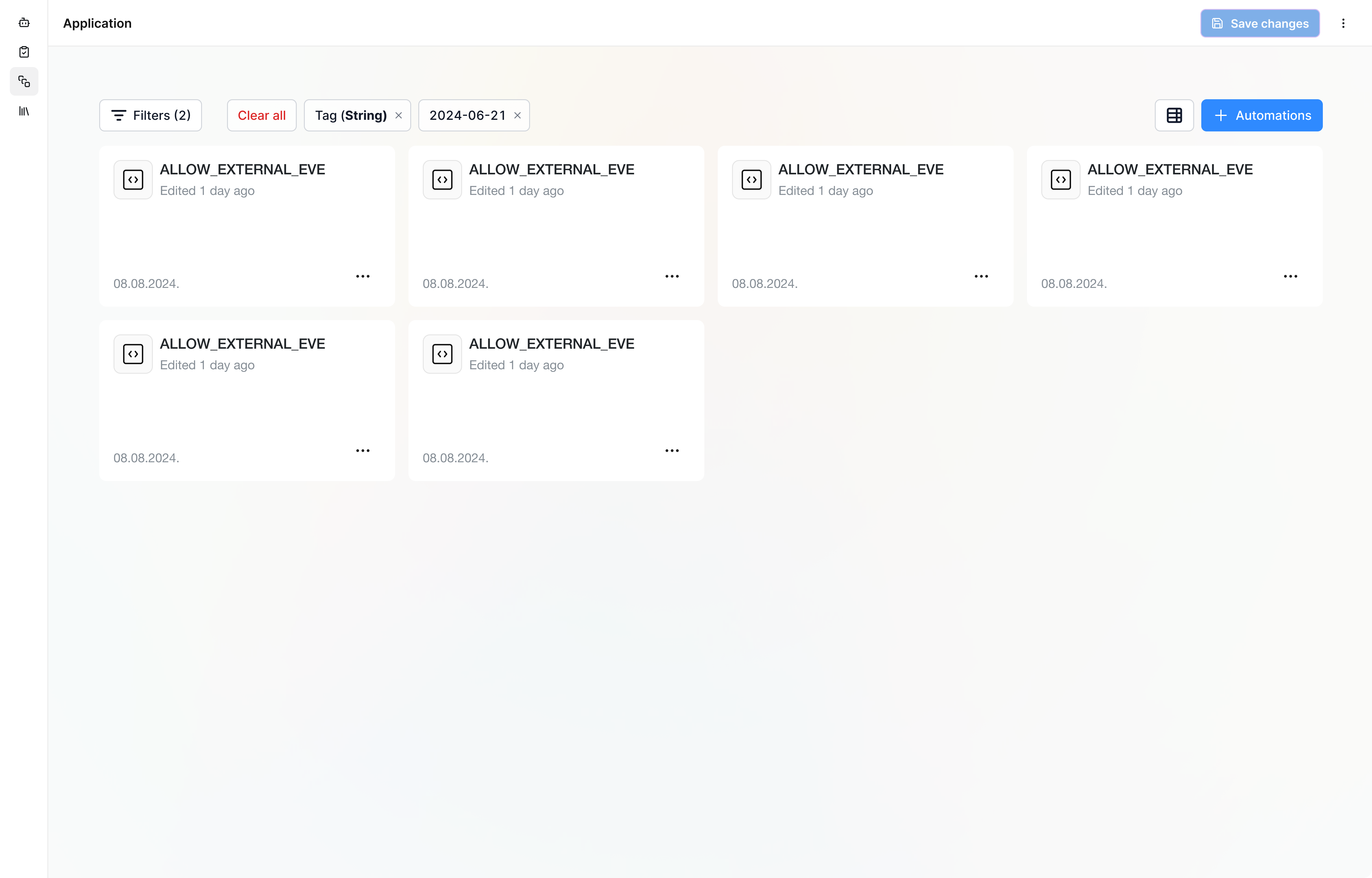Open the clipboard checklist sidebar section
Image resolution: width=1372 pixels, height=878 pixels.
[24, 52]
